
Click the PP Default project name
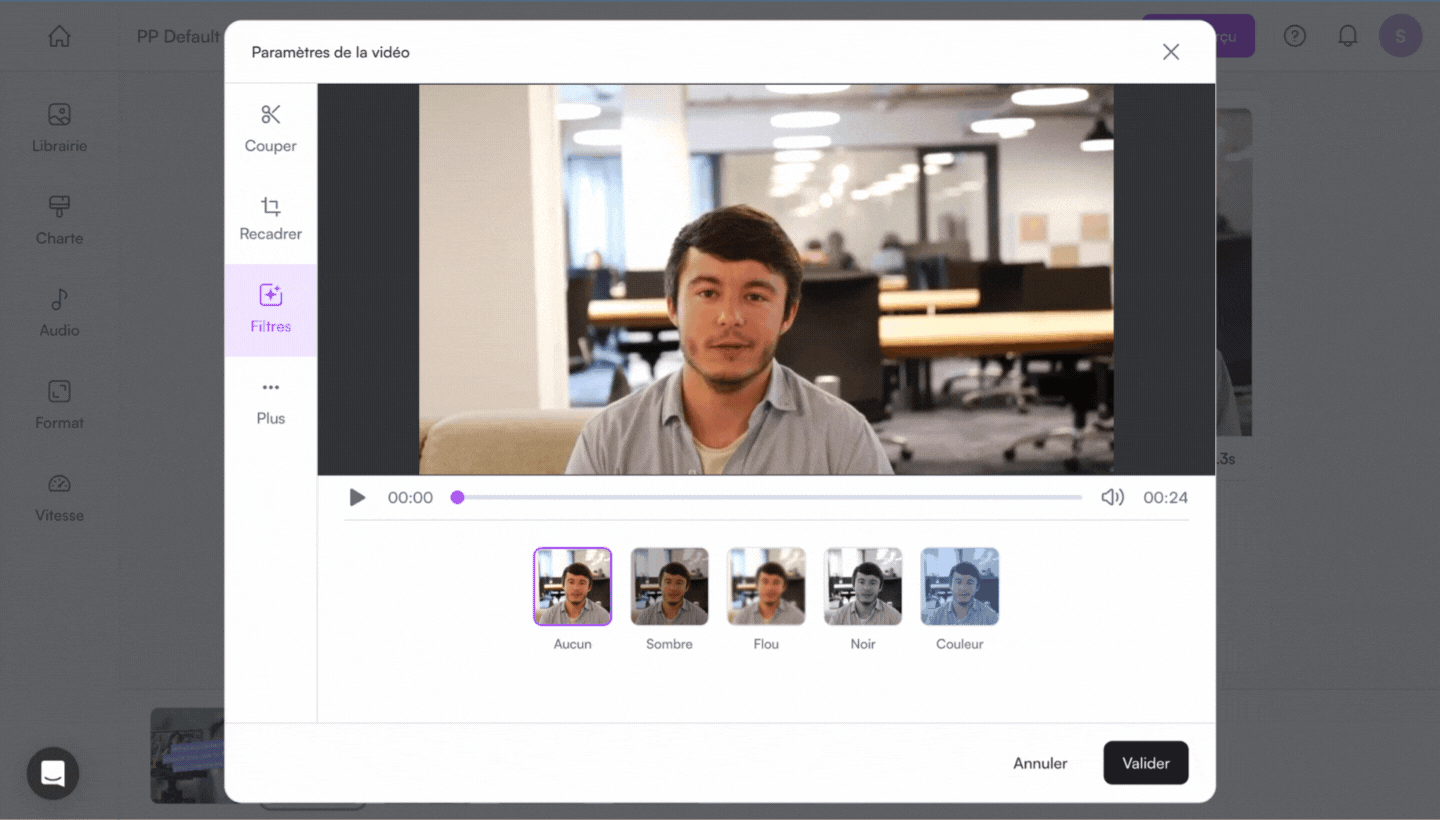point(178,36)
